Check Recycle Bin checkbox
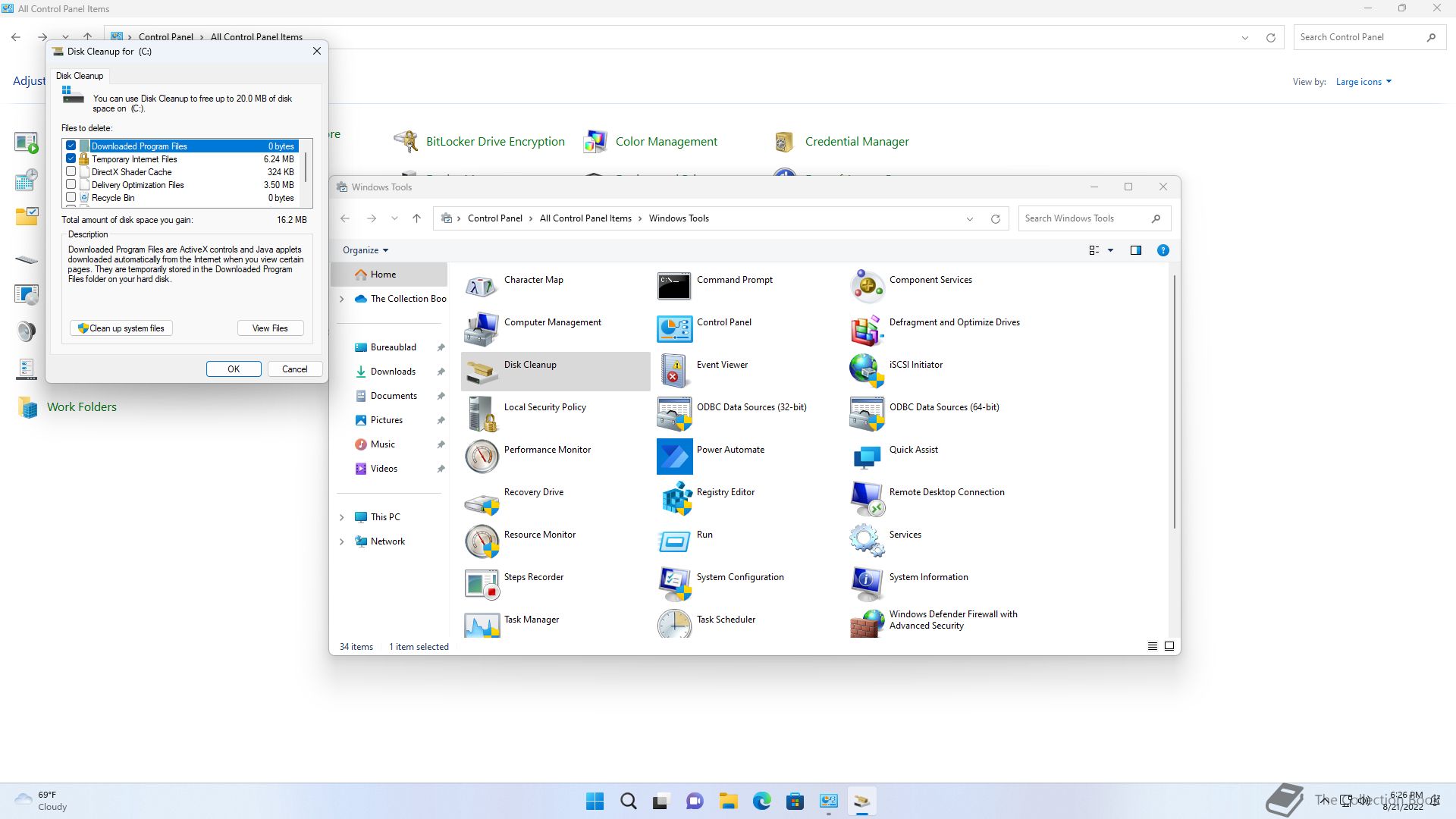This screenshot has width=1456, height=819. click(x=71, y=197)
